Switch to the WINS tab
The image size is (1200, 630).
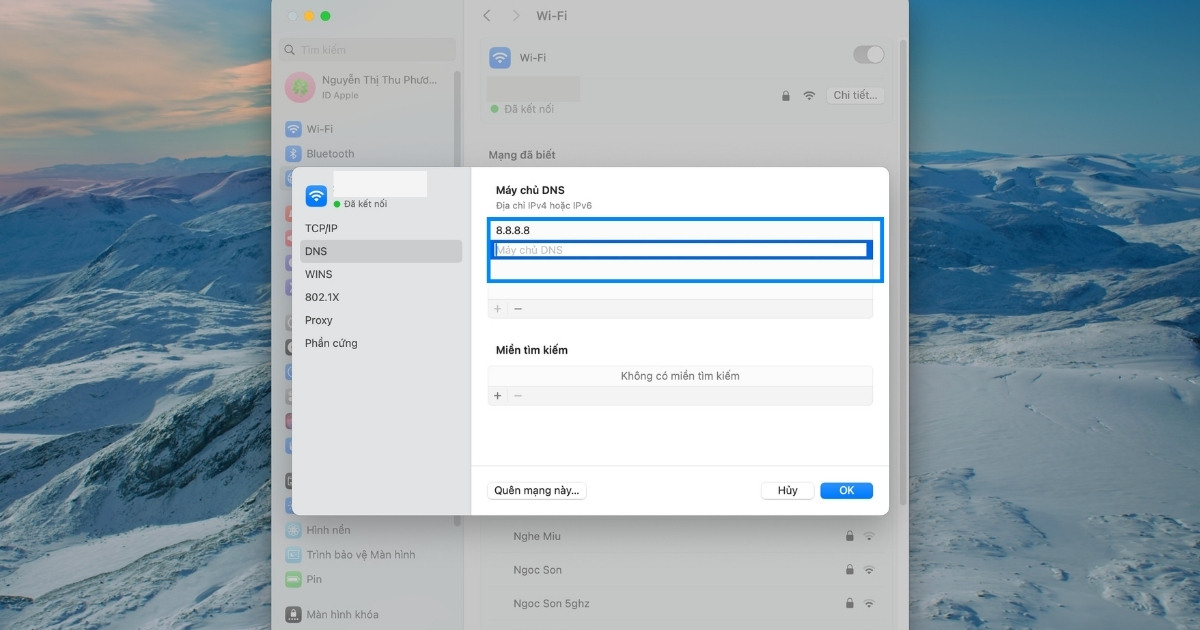coord(318,274)
